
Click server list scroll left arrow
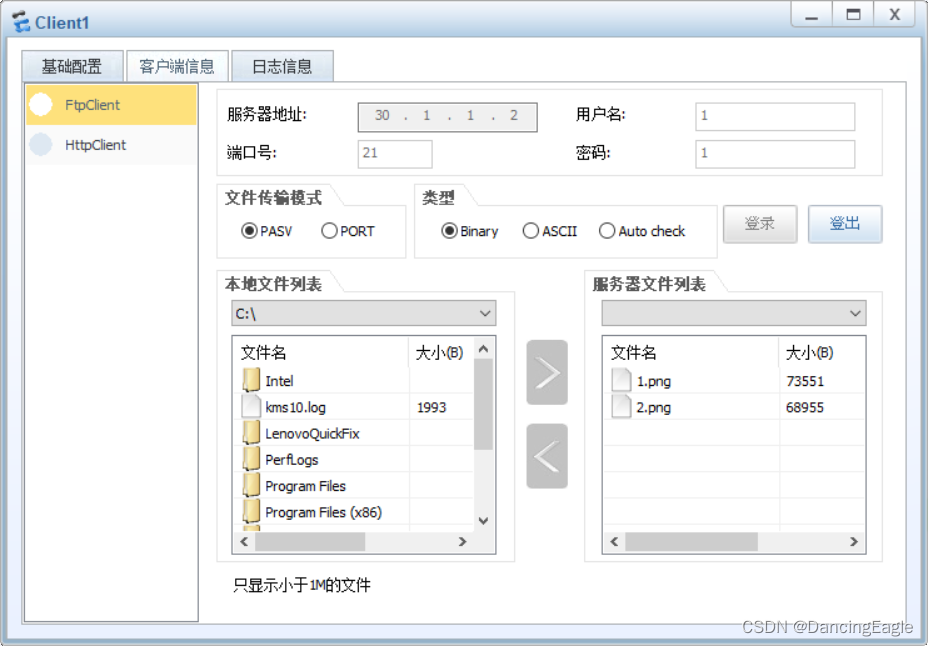click(x=614, y=541)
